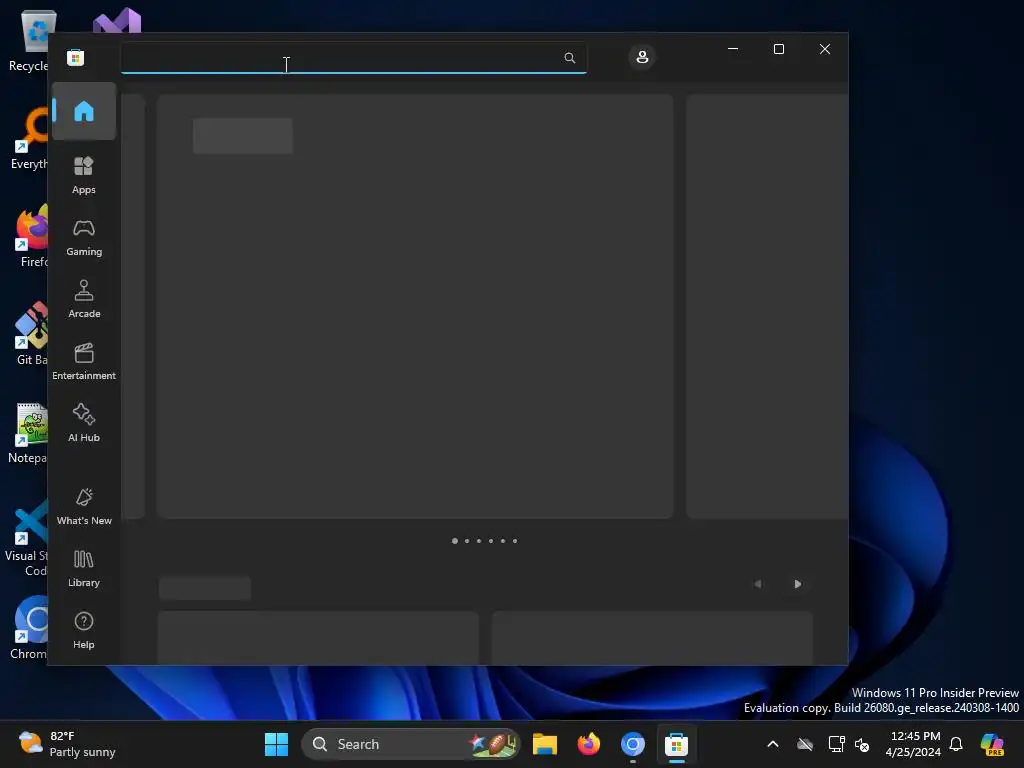Maximize the Microsoft Store window

point(778,49)
